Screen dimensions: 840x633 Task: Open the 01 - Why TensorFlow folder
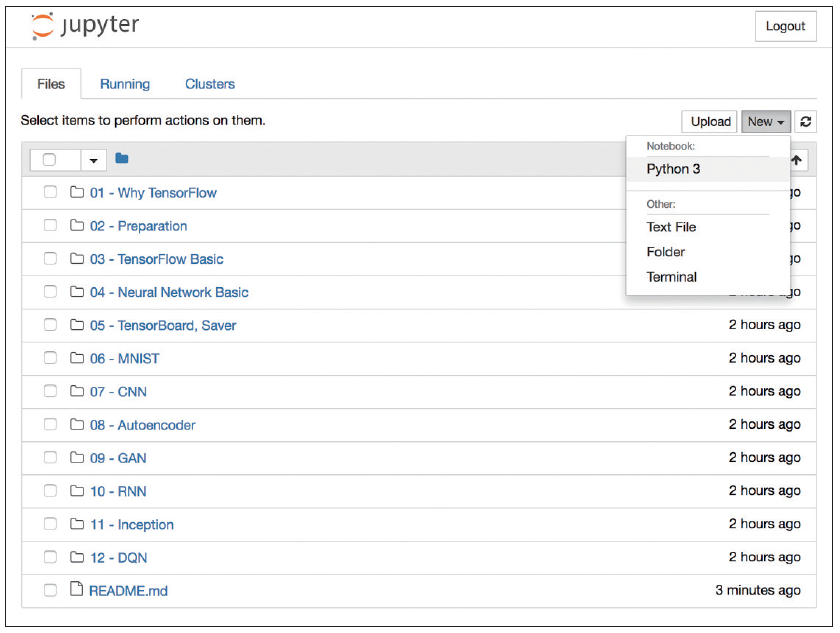[153, 193]
